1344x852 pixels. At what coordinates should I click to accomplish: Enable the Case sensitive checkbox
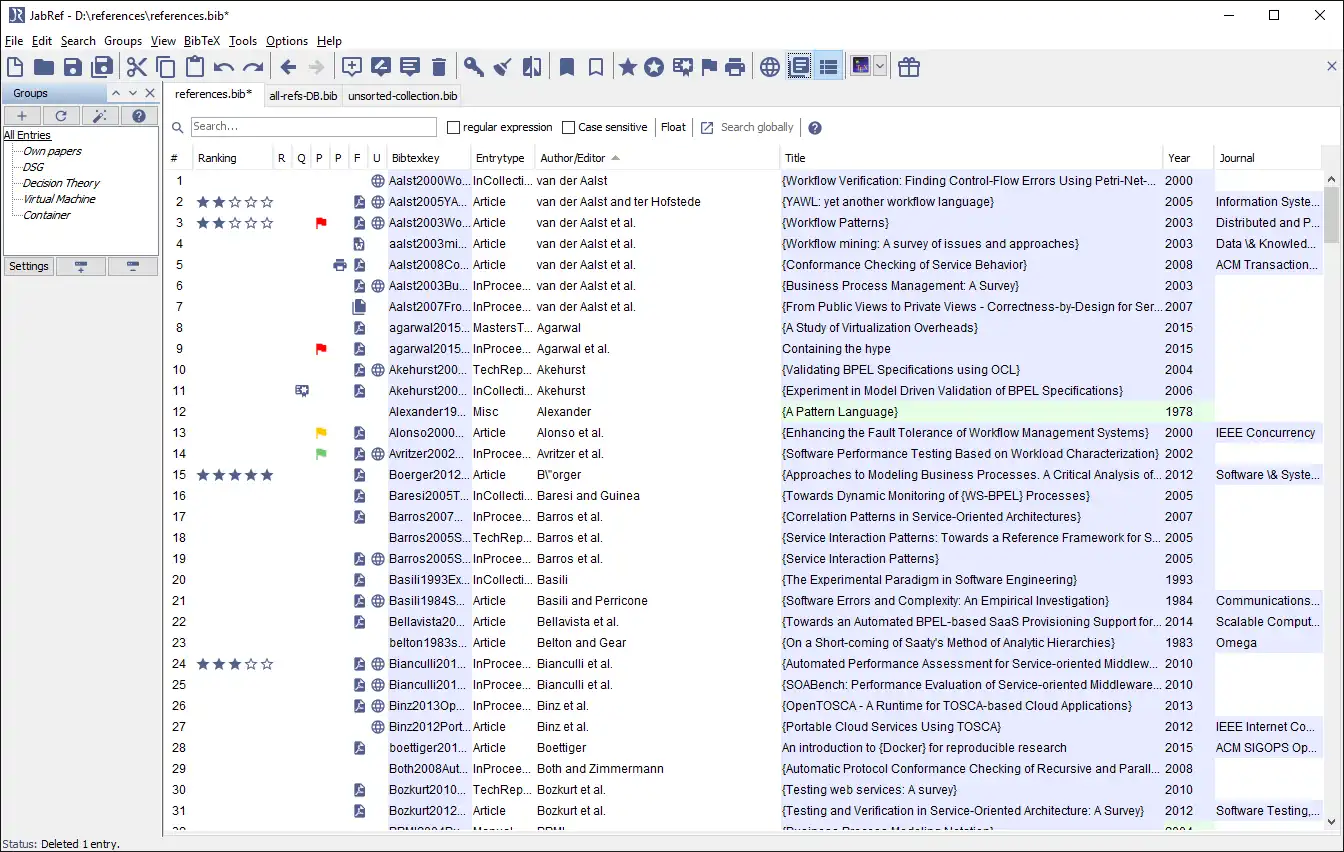568,127
